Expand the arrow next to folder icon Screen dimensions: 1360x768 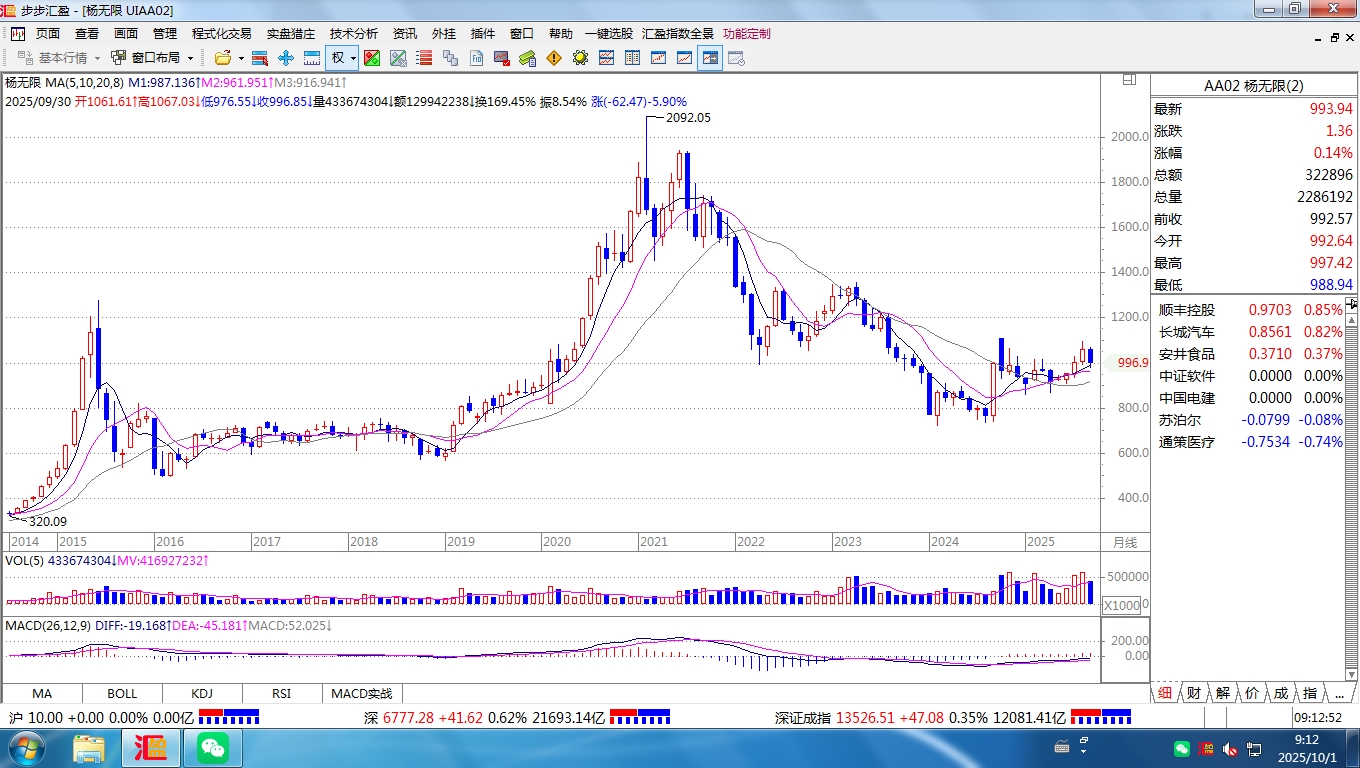(241, 58)
